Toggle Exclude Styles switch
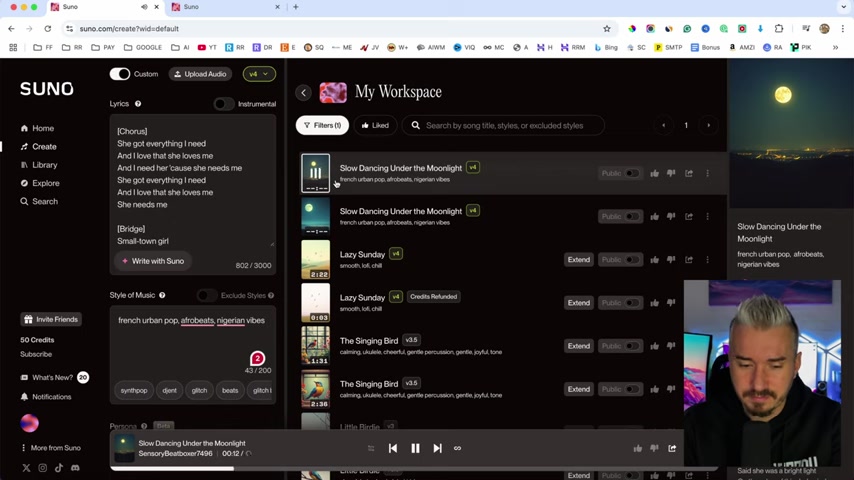 [206, 295]
